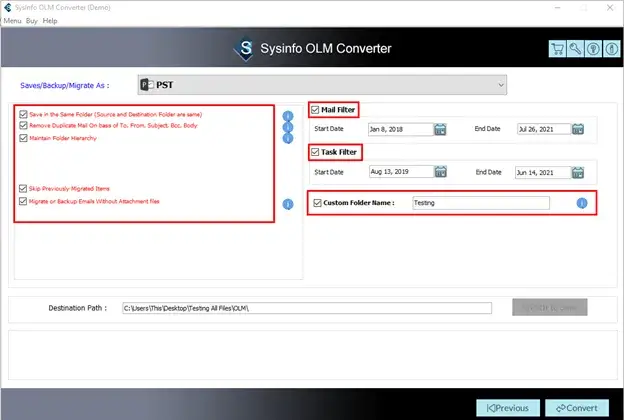Click Mail Filter End Date field Jul 26, 2021
This screenshot has width=624, height=420.
pyautogui.click(x=544, y=129)
